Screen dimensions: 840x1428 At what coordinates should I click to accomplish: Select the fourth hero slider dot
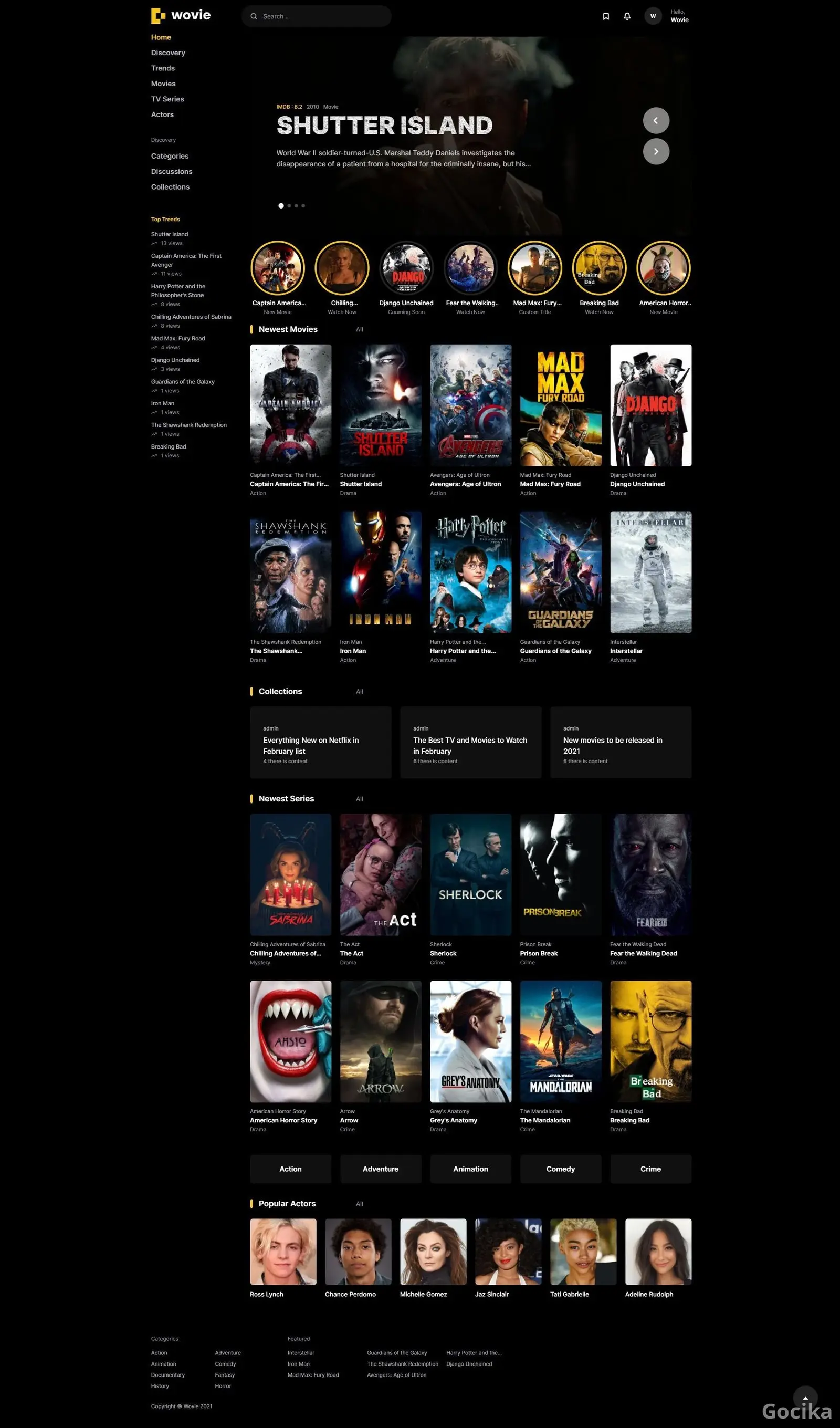303,206
